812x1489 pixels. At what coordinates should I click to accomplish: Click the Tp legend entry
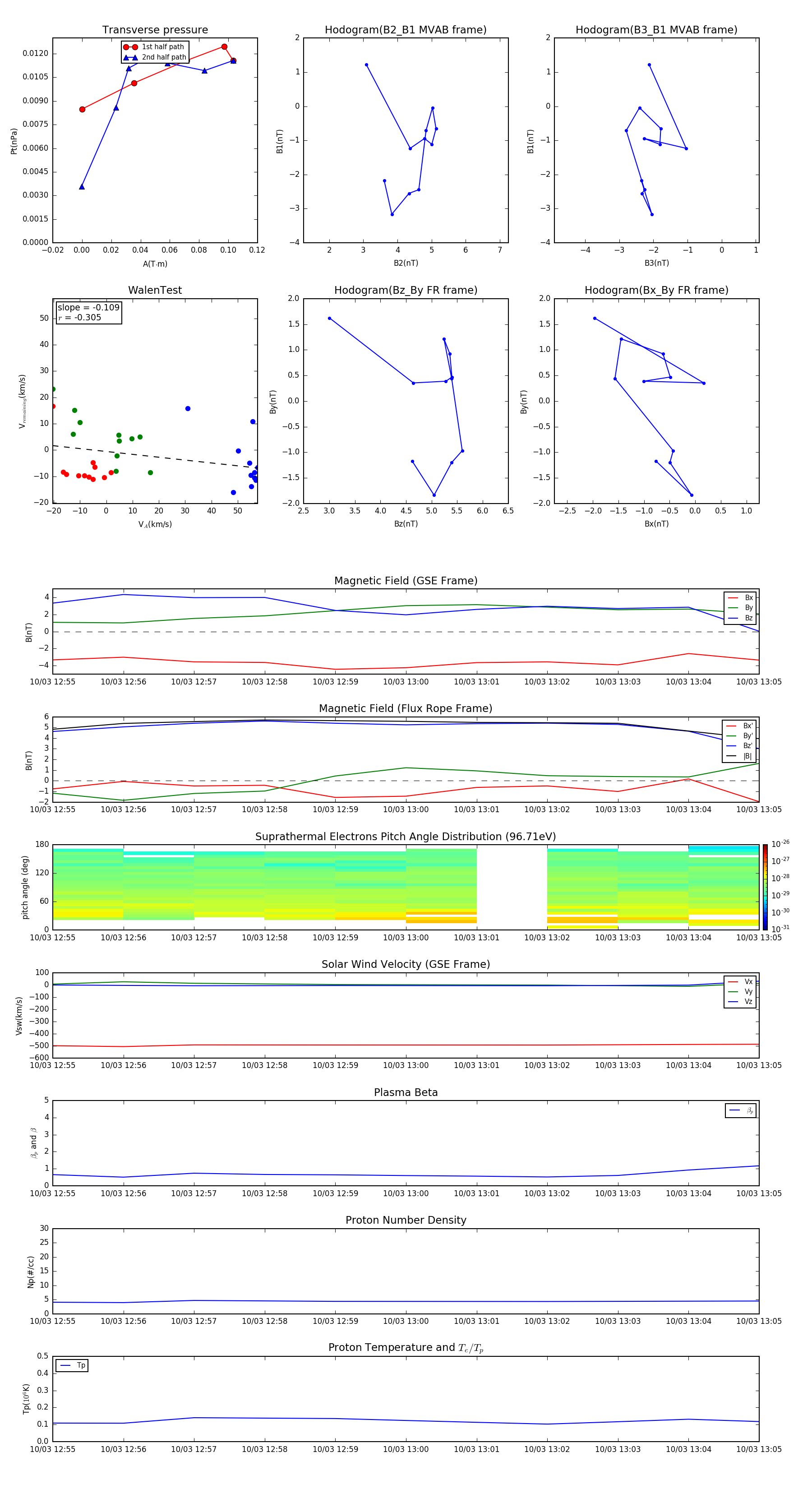[72, 1365]
